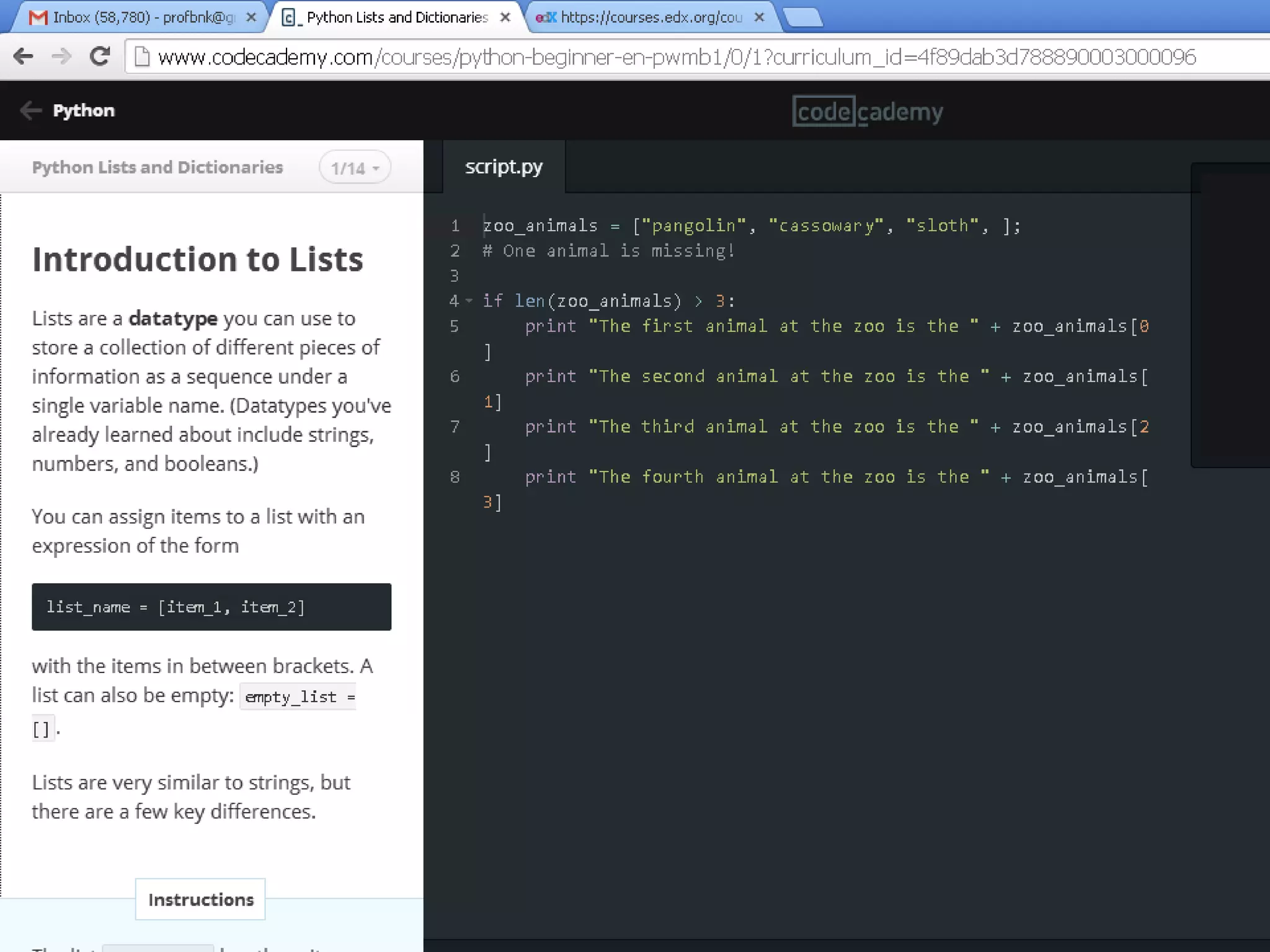Click the browser forward arrow

pos(61,56)
